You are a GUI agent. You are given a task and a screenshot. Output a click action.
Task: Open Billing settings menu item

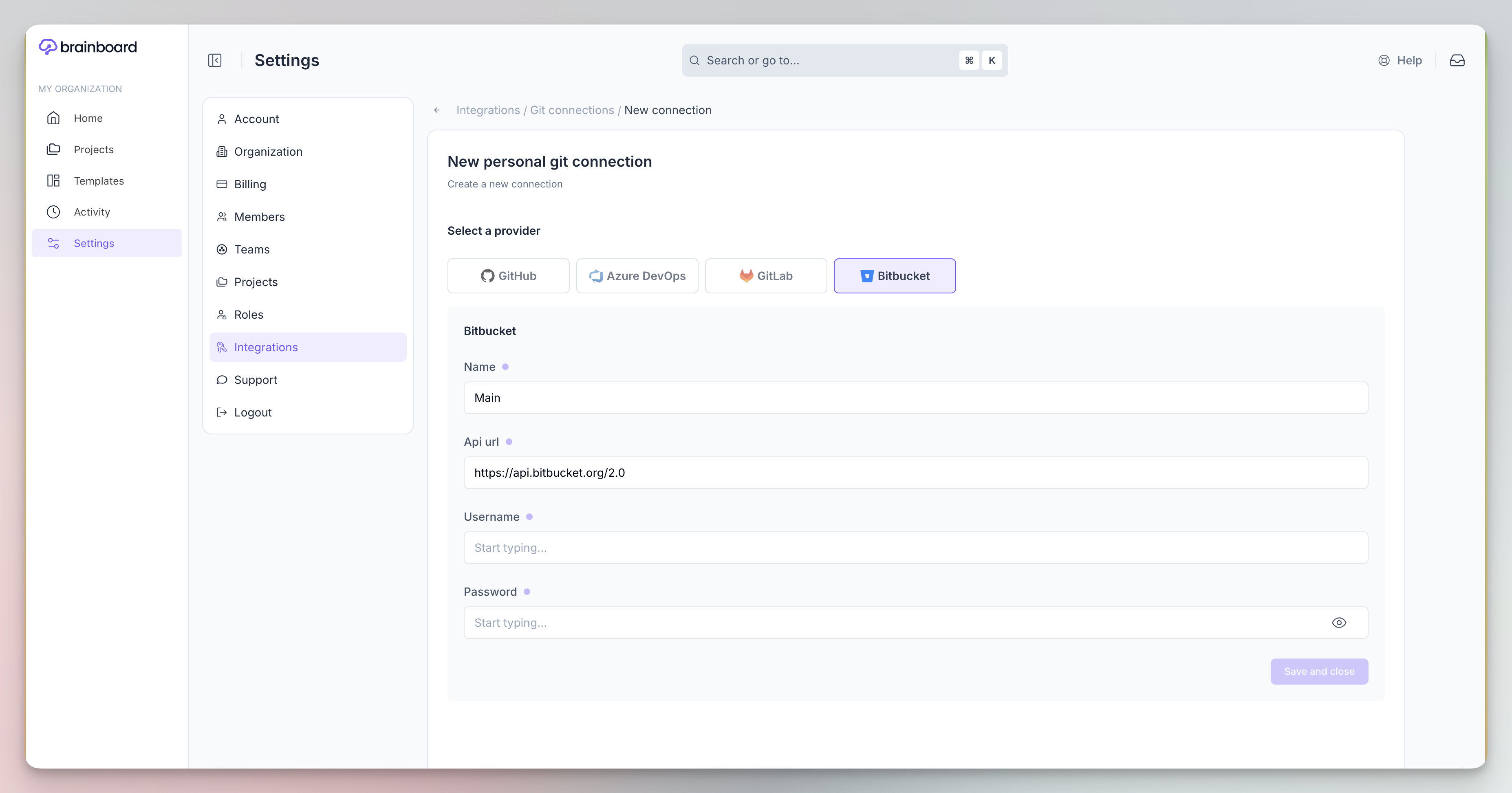[x=249, y=184]
